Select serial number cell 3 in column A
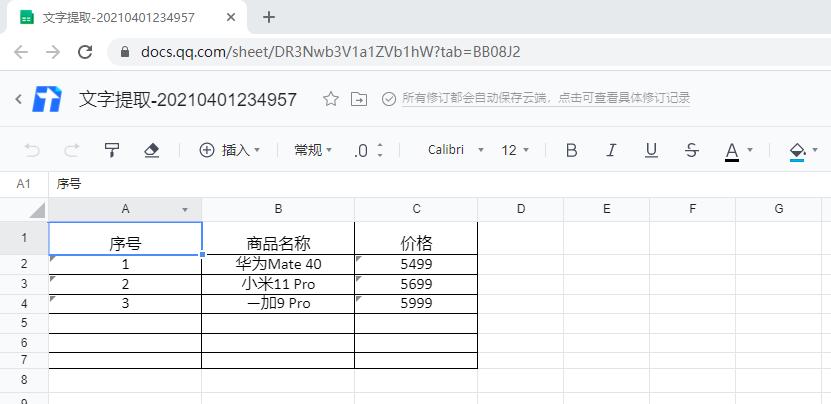 (x=125, y=304)
